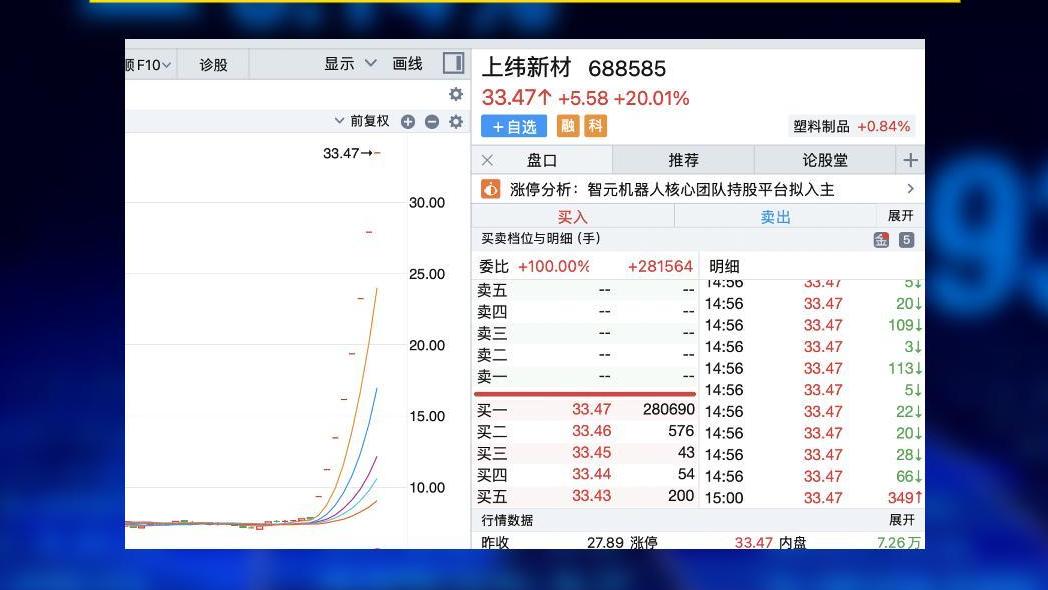Click the red lock icon in 买卖档位
Screen dimensions: 1048x590
[x=881, y=240]
